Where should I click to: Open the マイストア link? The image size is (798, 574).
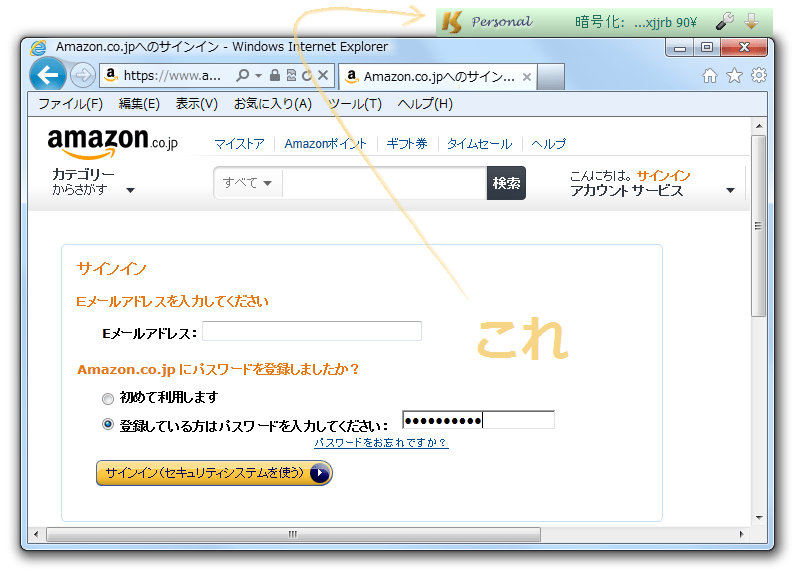point(239,144)
